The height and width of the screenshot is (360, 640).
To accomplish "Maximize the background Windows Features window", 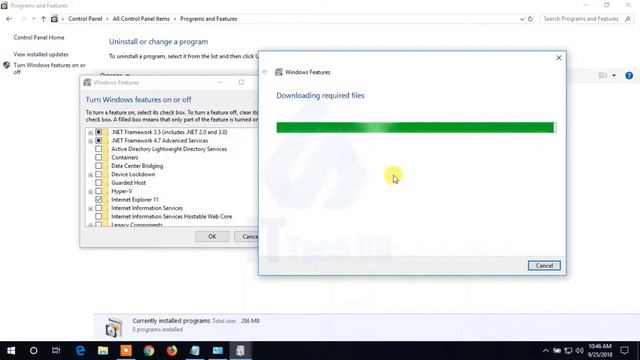I will click(241, 82).
